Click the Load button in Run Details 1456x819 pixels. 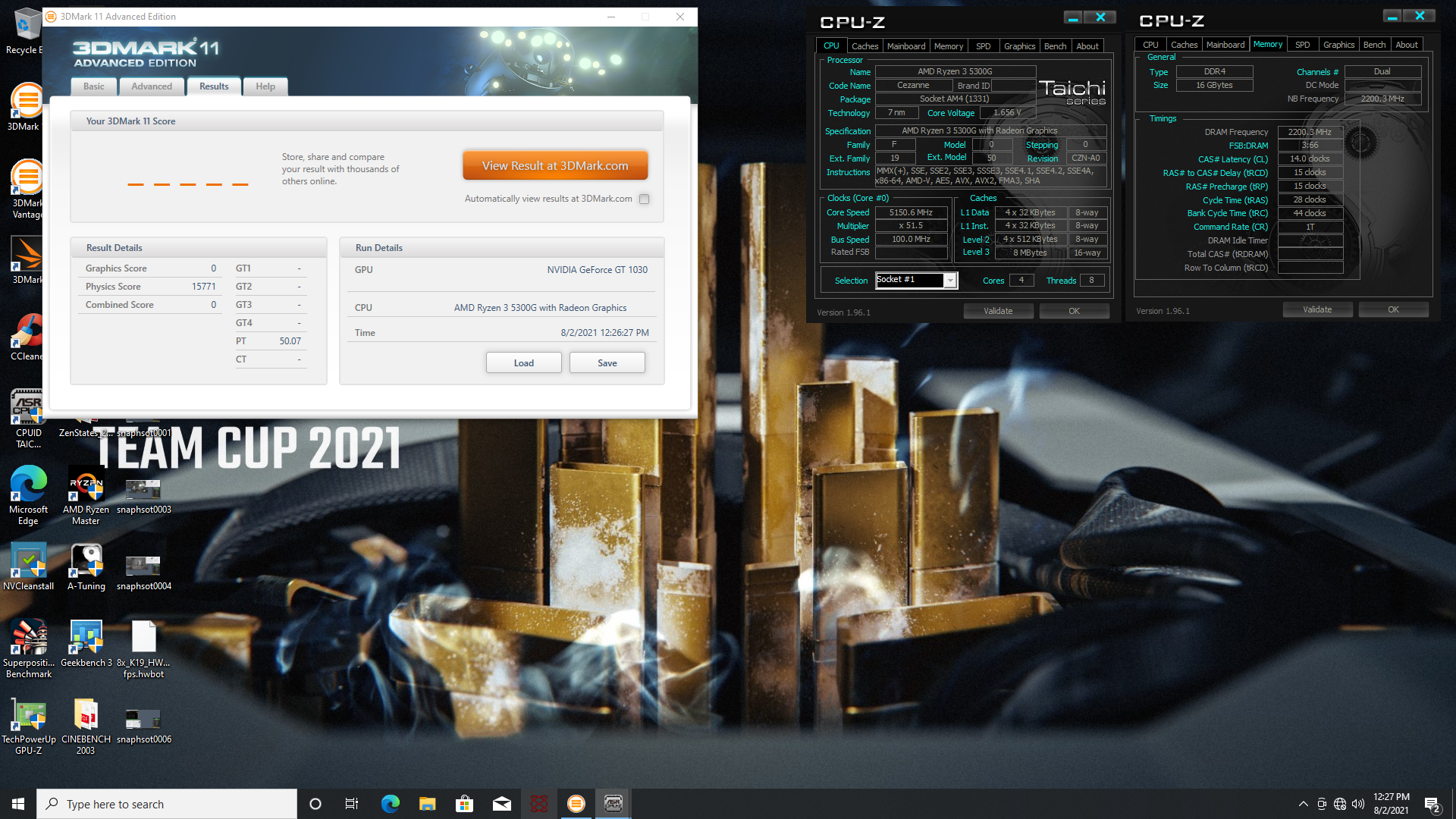click(x=524, y=363)
